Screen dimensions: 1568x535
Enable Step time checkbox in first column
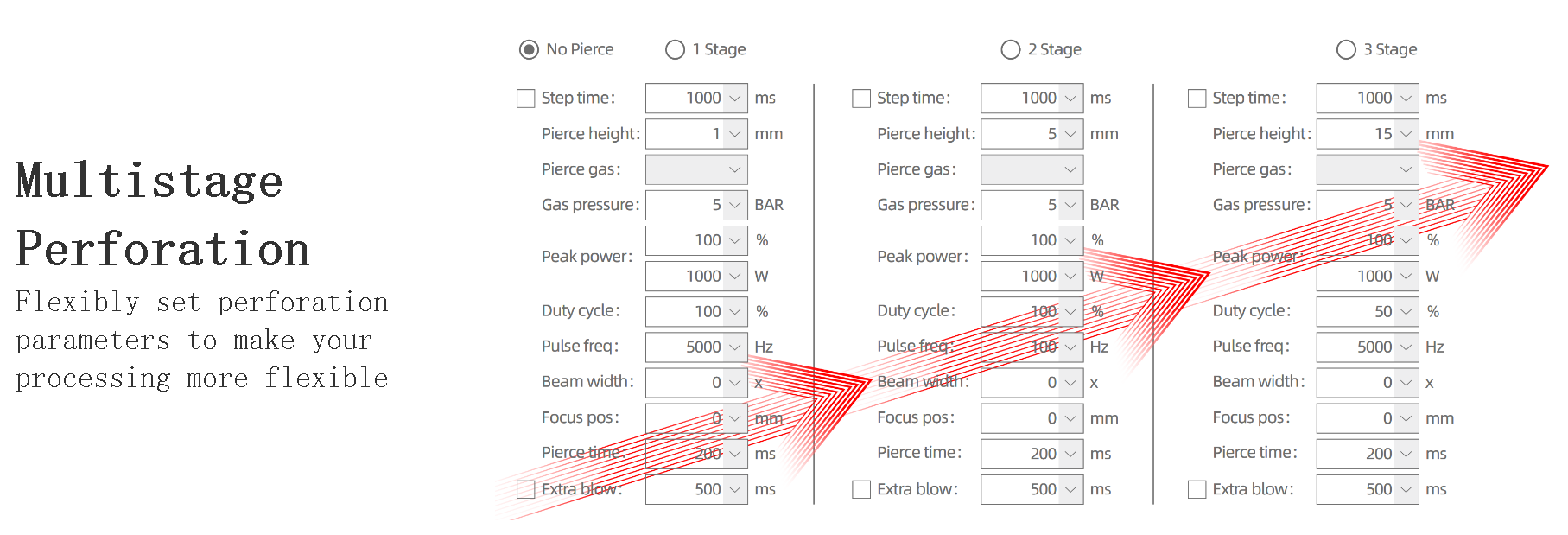click(525, 99)
